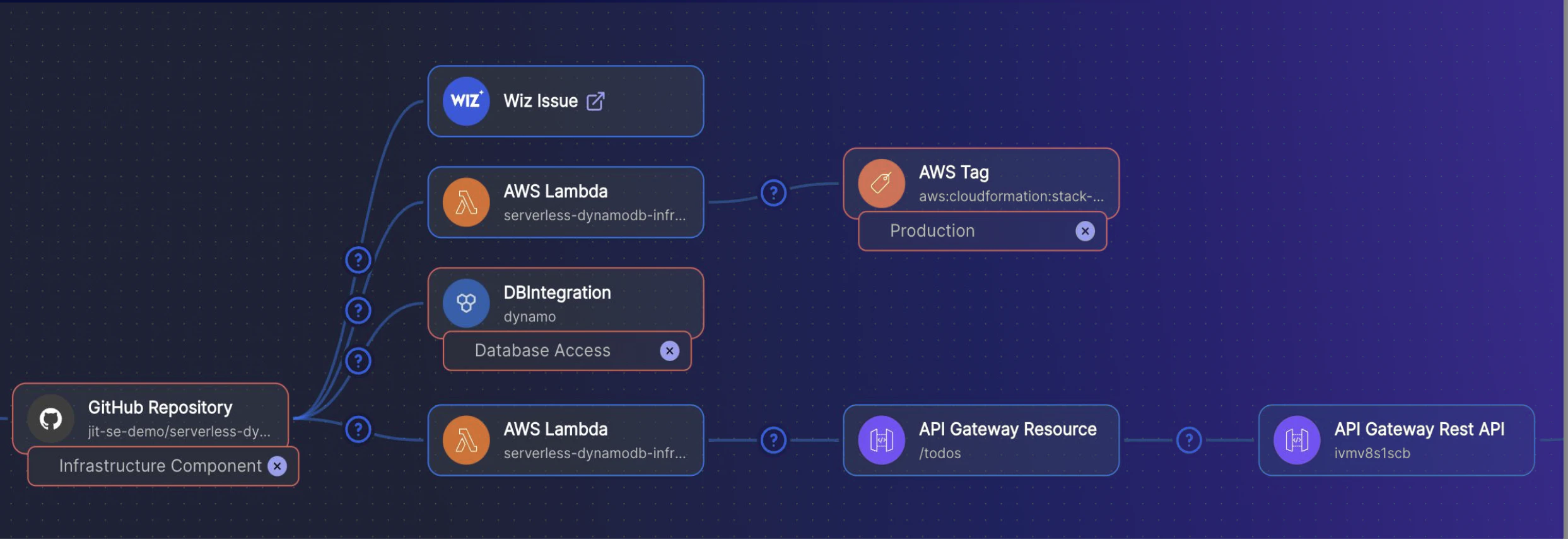Viewport: 1568px width, 539px height.
Task: Remove the Infrastructure Component tag
Action: (278, 466)
